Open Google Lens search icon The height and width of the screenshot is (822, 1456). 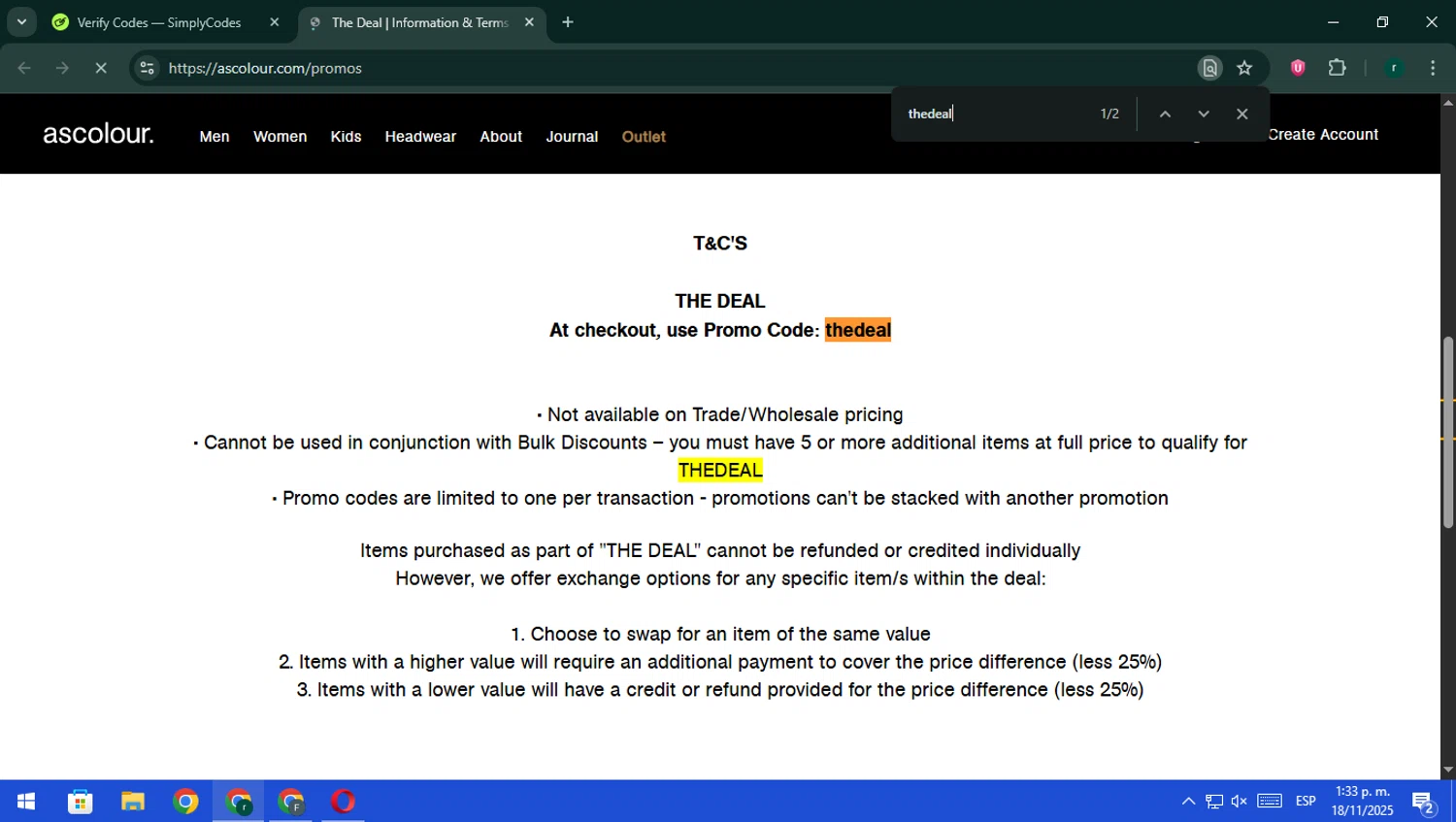click(1209, 68)
